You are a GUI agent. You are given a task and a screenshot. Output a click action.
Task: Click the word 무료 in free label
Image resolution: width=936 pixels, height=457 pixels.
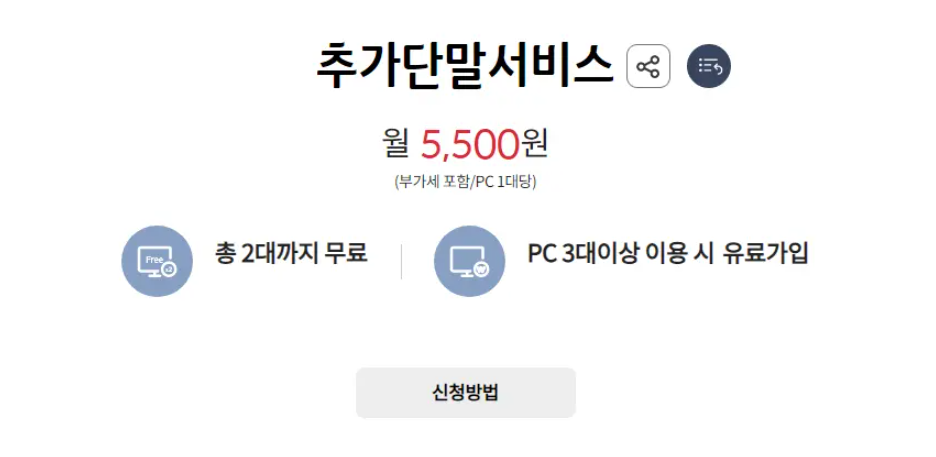(x=346, y=254)
